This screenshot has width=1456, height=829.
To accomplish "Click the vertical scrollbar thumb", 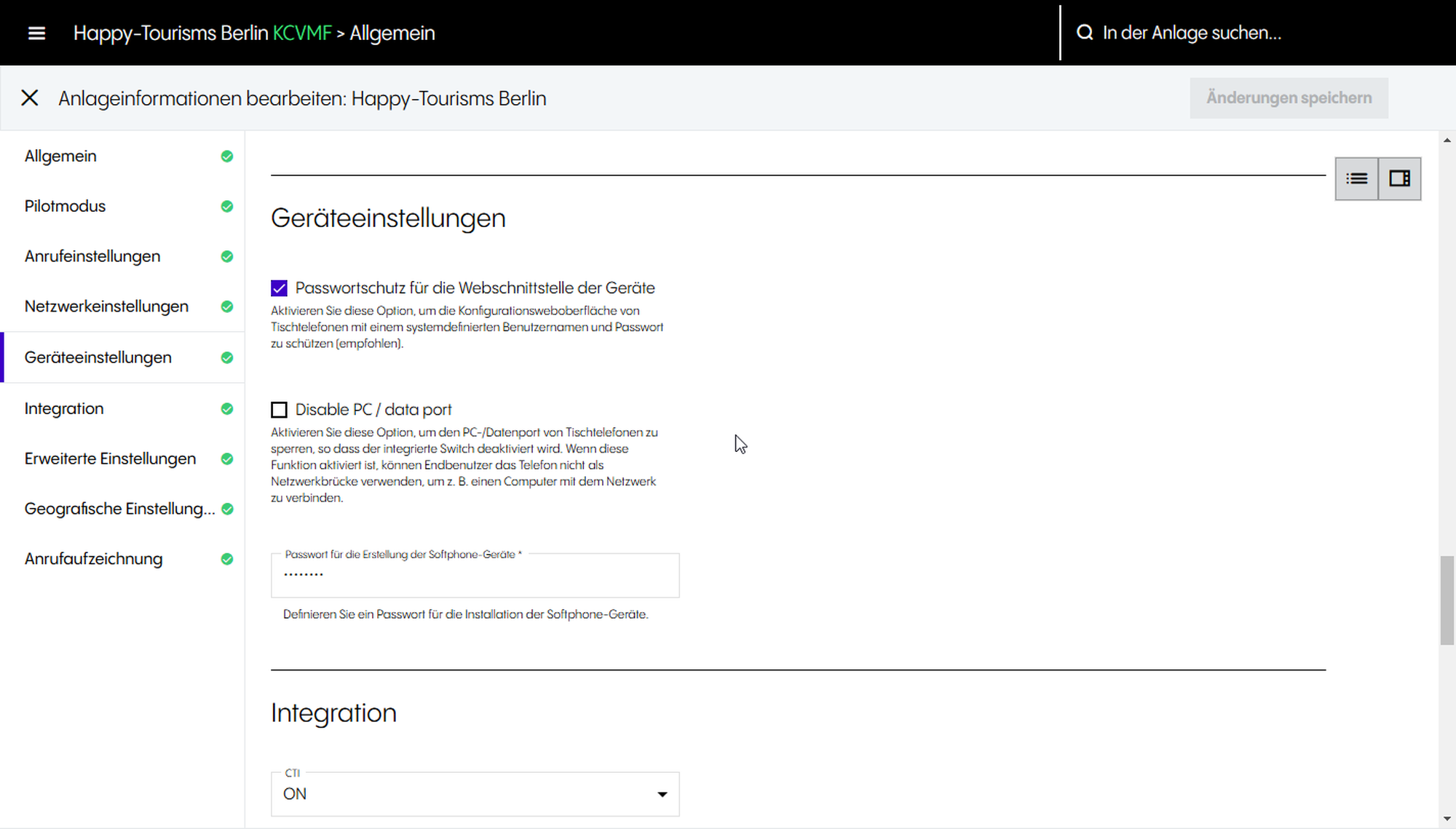I will pyautogui.click(x=1447, y=600).
